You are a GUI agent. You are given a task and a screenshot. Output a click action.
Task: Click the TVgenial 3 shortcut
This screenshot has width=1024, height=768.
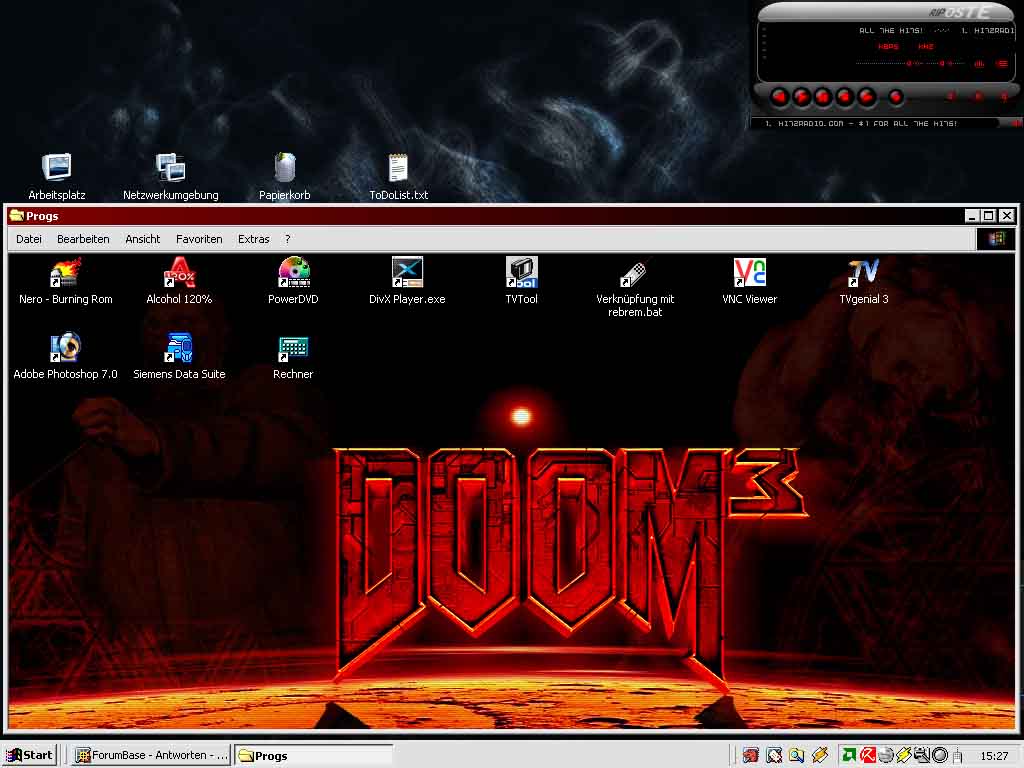click(x=863, y=281)
